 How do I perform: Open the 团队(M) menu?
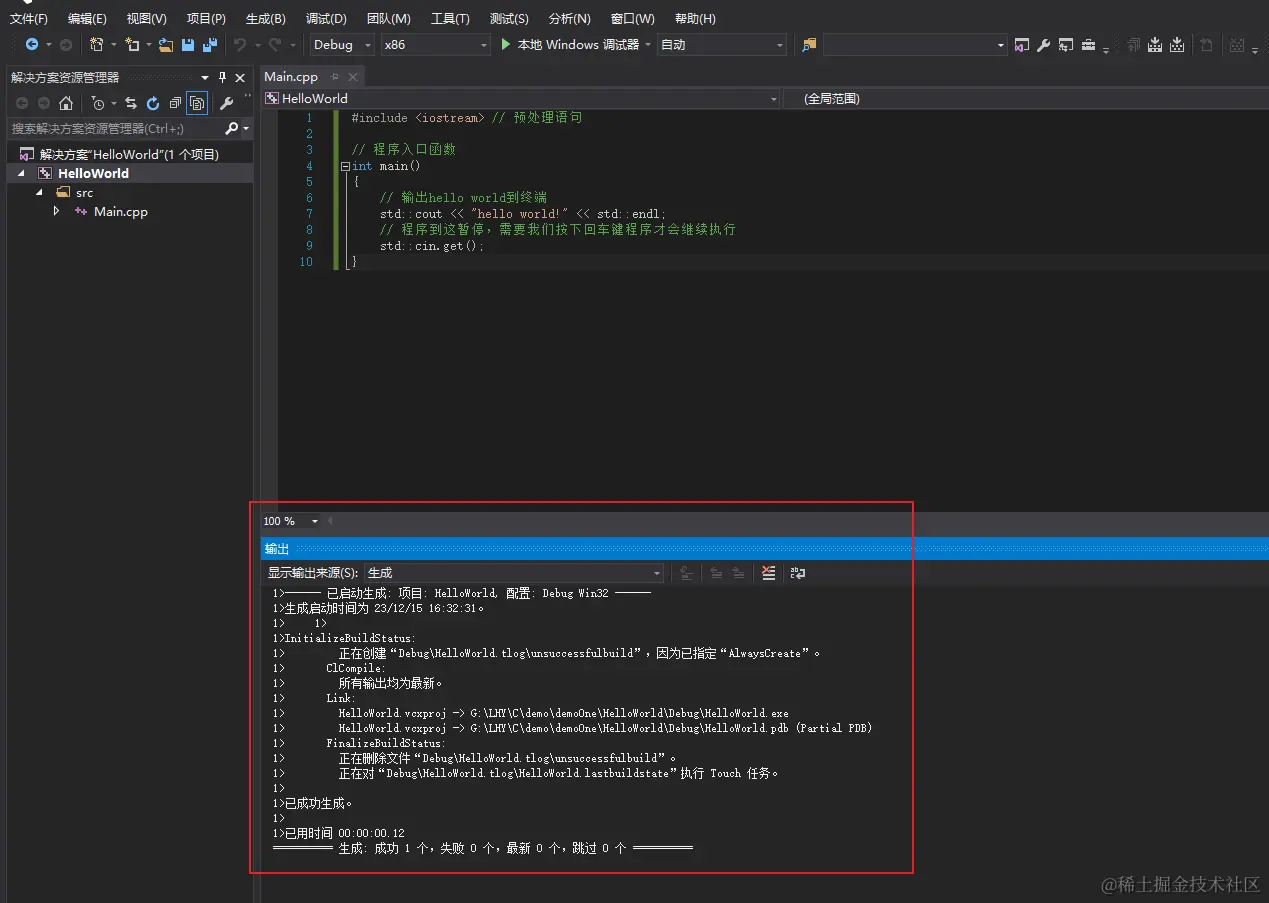point(389,19)
